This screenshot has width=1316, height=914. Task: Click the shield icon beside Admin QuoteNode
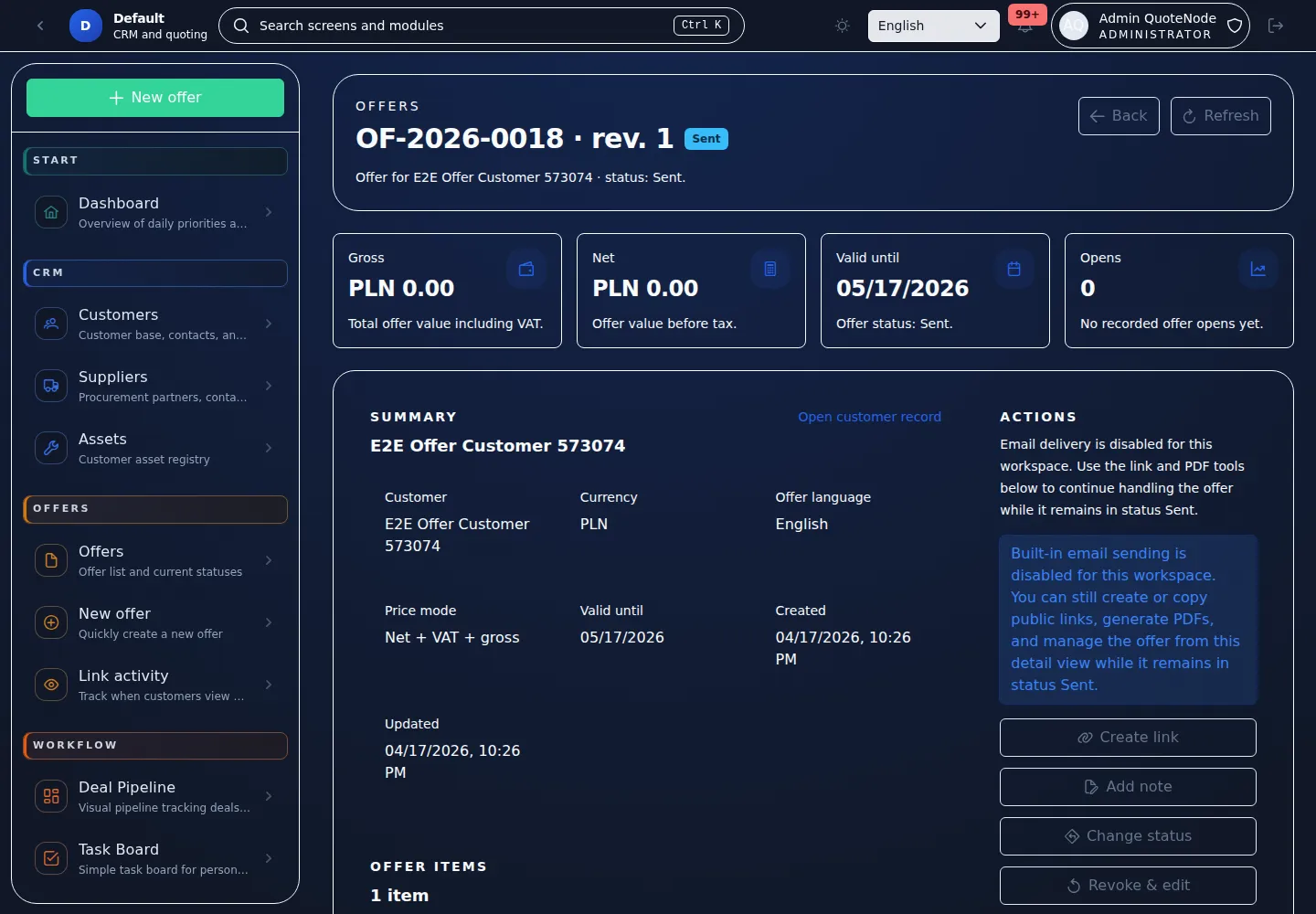[1235, 26]
